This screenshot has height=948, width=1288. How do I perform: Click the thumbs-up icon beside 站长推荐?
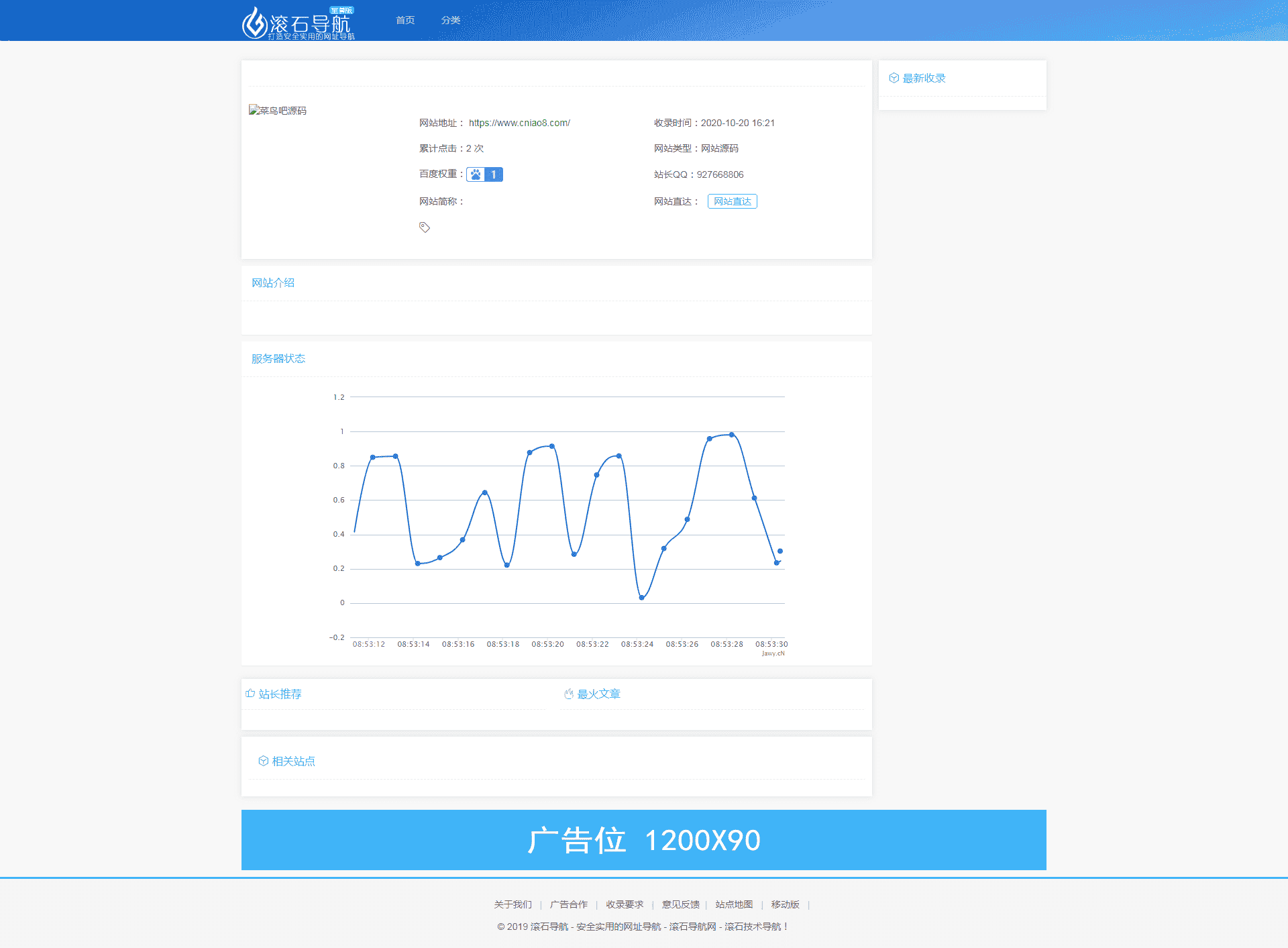click(250, 694)
